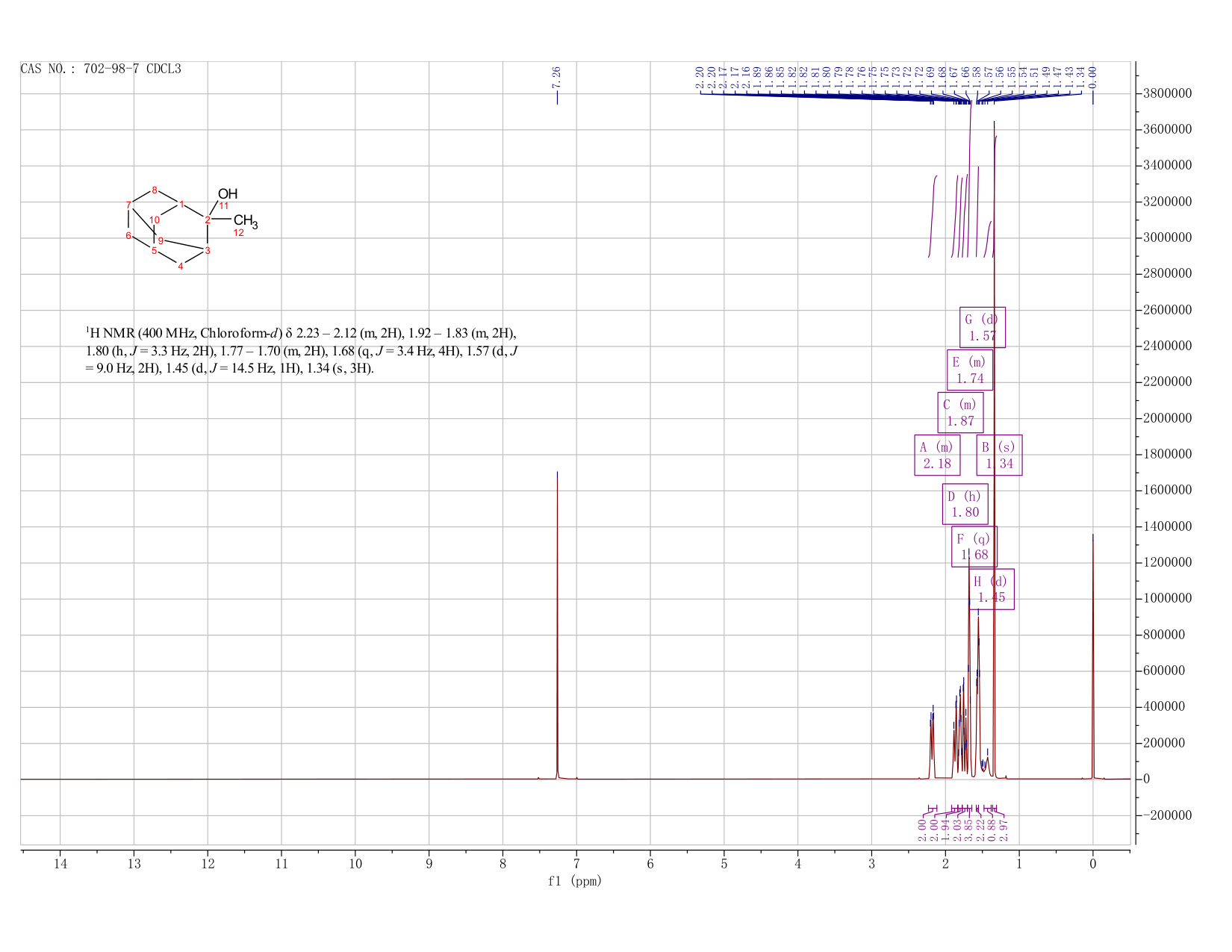This screenshot has width=1232, height=952.
Task: Click the 2400000 intensity axis label
Action: click(1167, 346)
